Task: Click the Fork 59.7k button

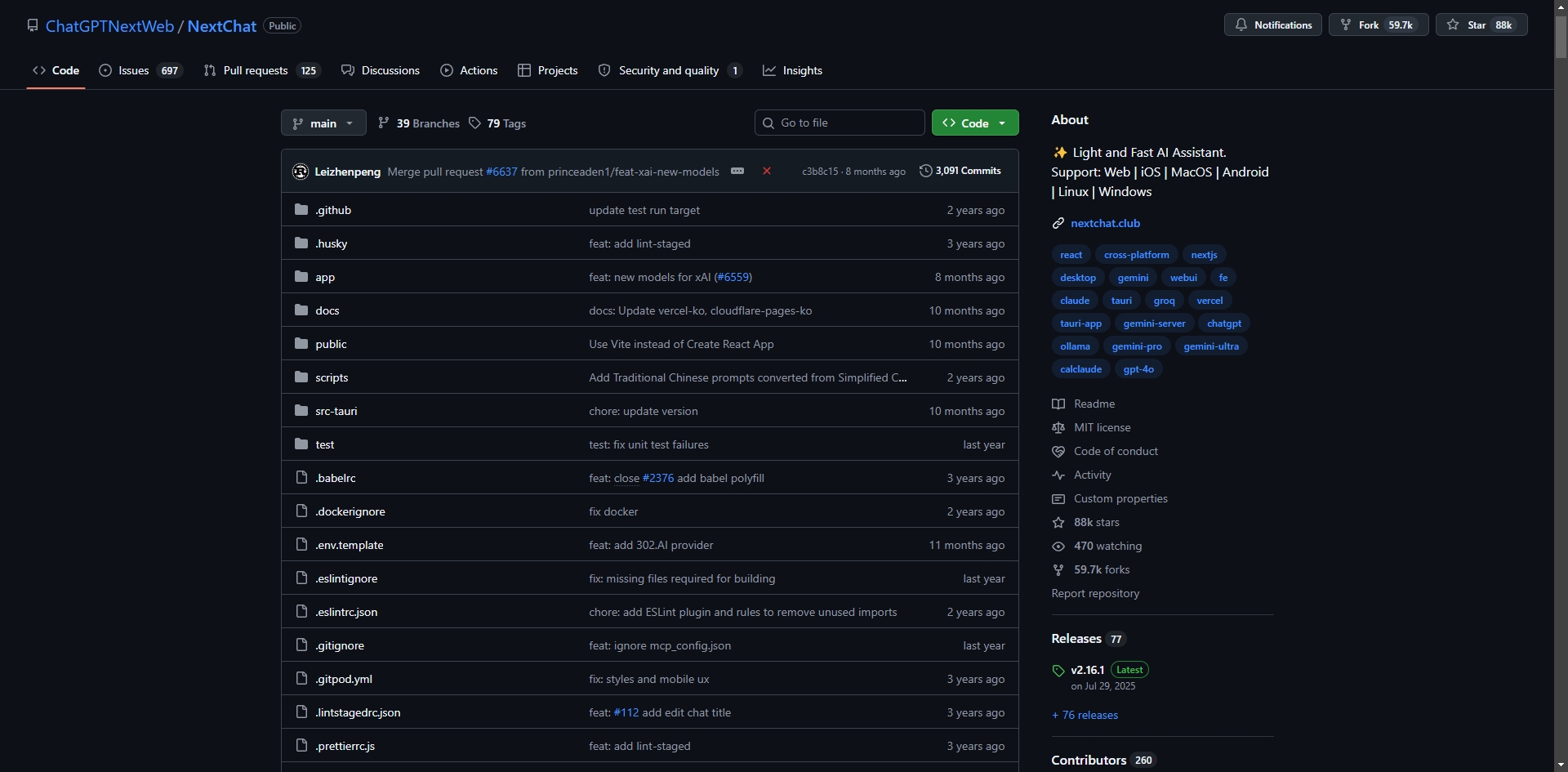Action: [x=1379, y=25]
